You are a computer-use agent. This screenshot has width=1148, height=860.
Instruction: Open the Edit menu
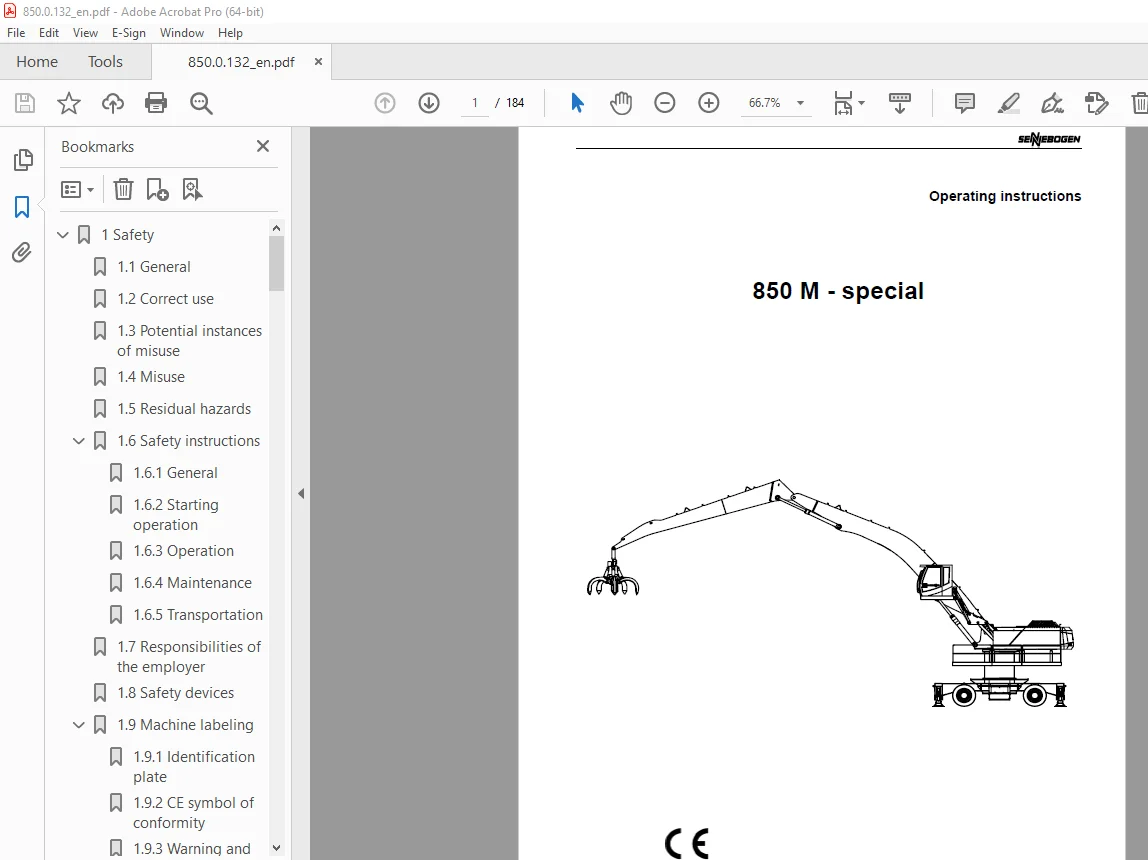click(x=48, y=33)
